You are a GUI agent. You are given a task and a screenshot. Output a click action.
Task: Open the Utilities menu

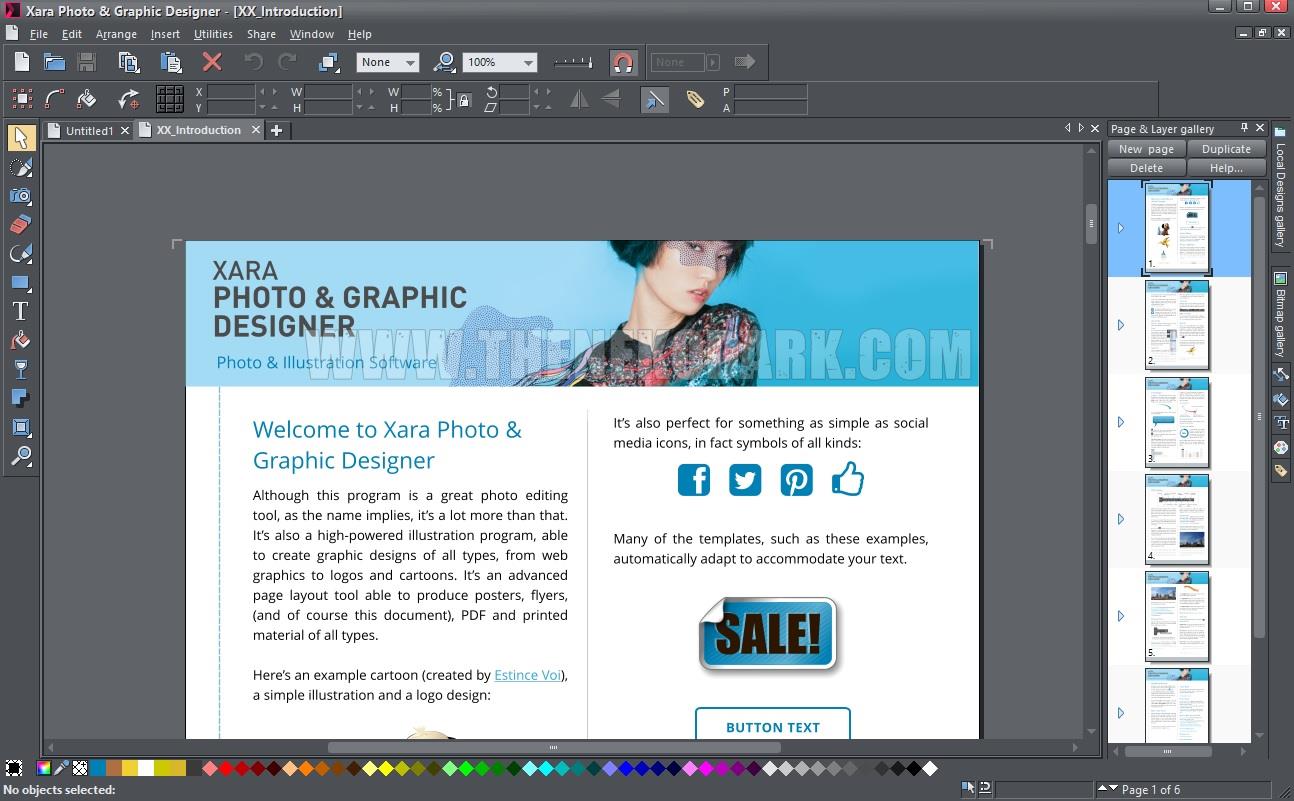(x=213, y=34)
